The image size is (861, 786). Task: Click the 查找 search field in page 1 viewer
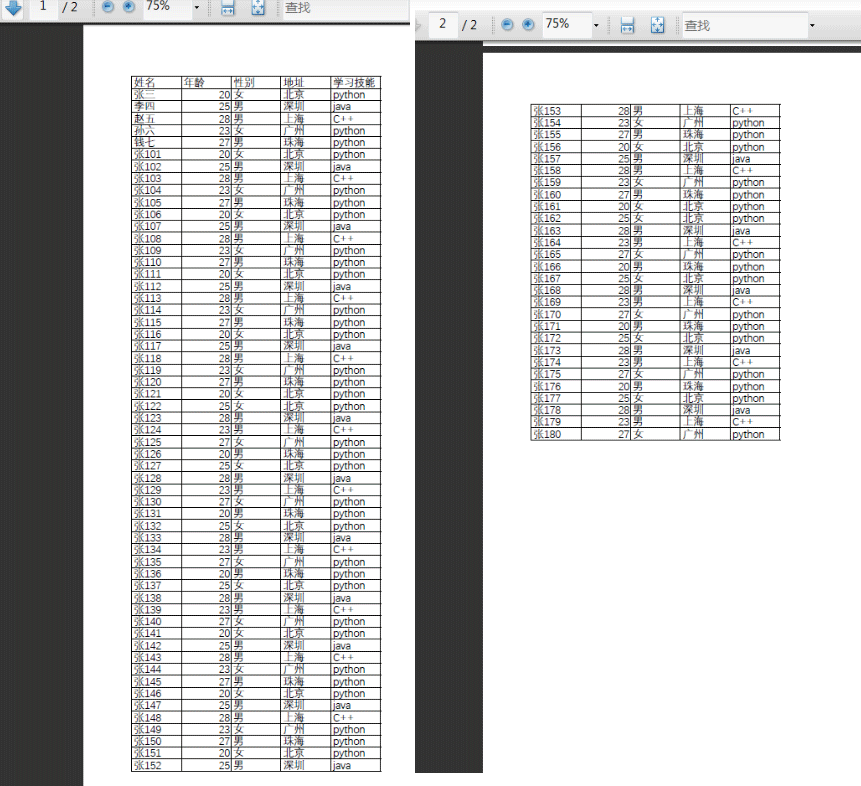pyautogui.click(x=346, y=8)
